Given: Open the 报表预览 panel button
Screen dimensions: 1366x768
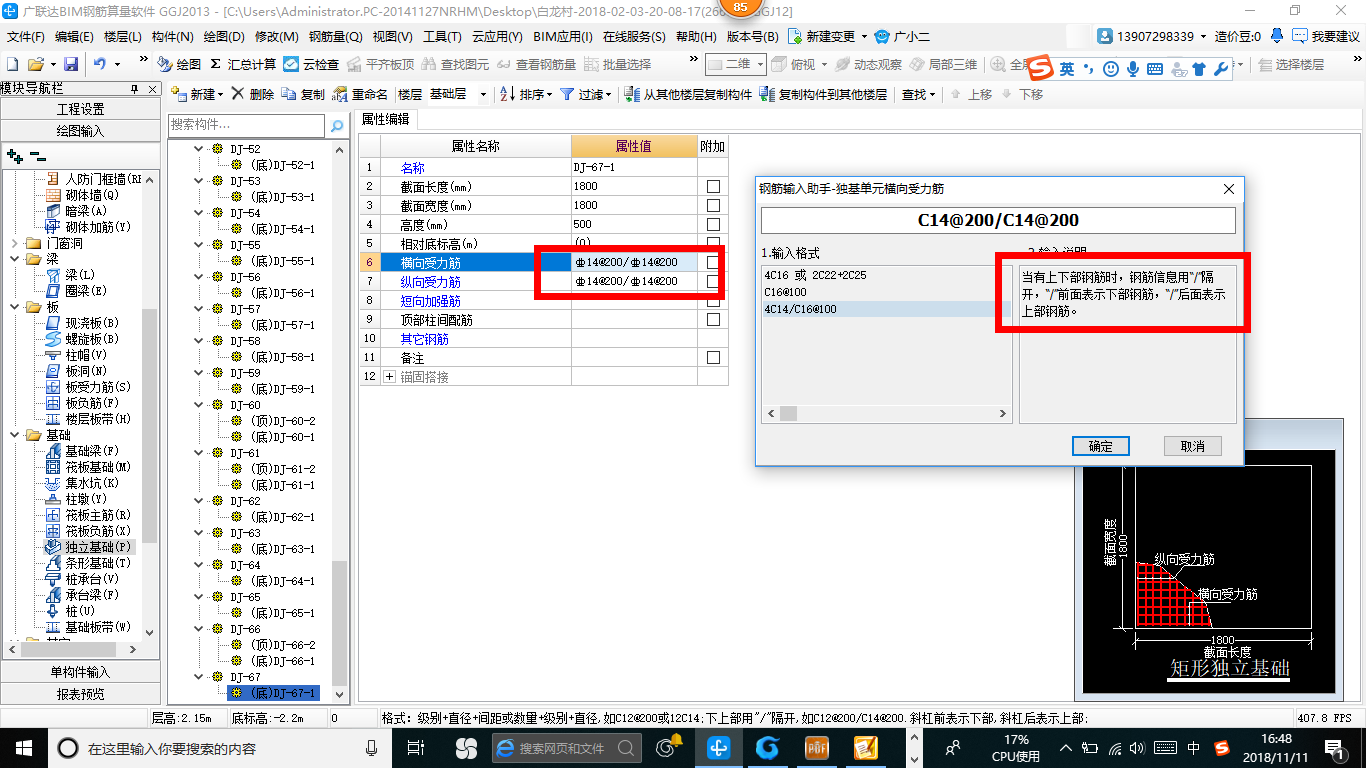Looking at the screenshot, I should pyautogui.click(x=81, y=694).
